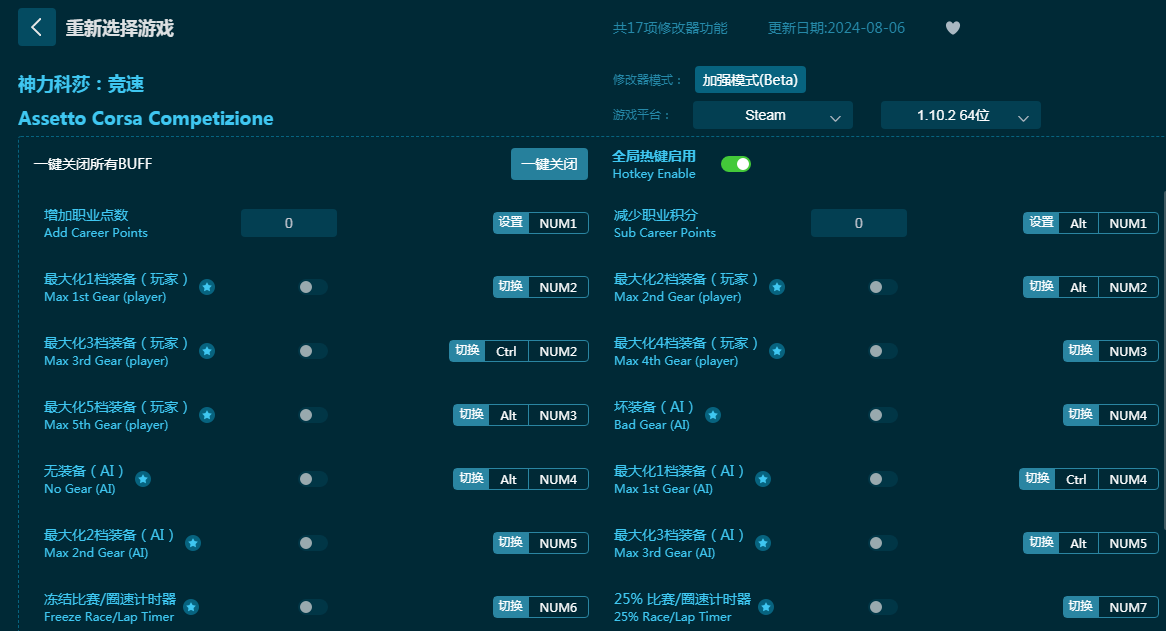Click star icon beside Bad Gear (AI)

tap(713, 415)
